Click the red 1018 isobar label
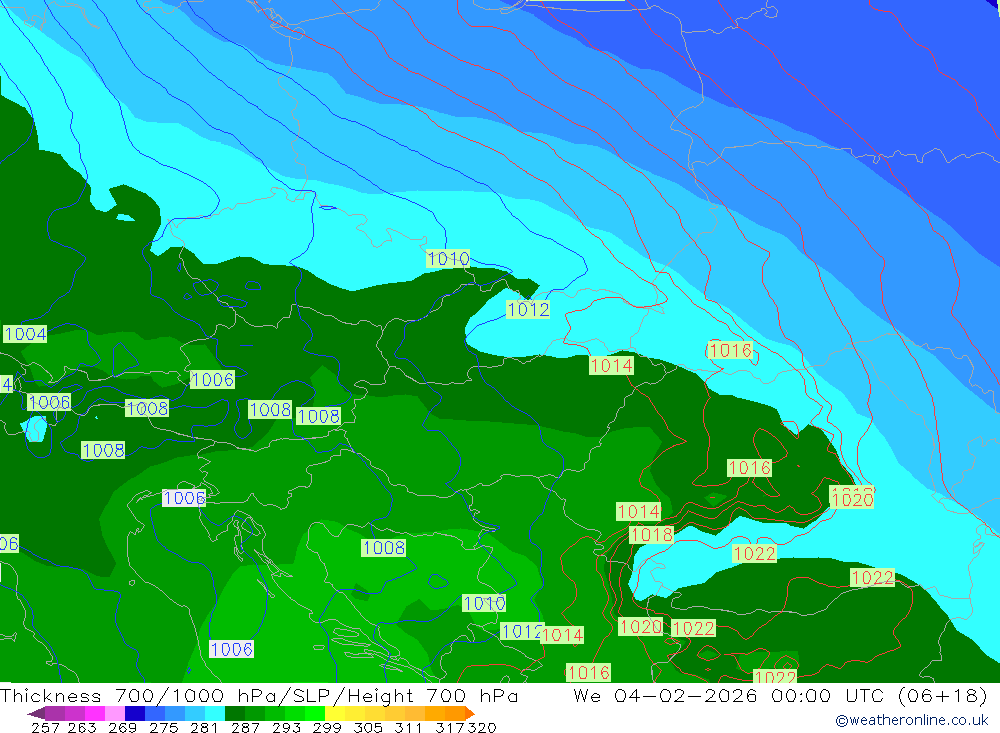The image size is (1000, 733). point(651,534)
